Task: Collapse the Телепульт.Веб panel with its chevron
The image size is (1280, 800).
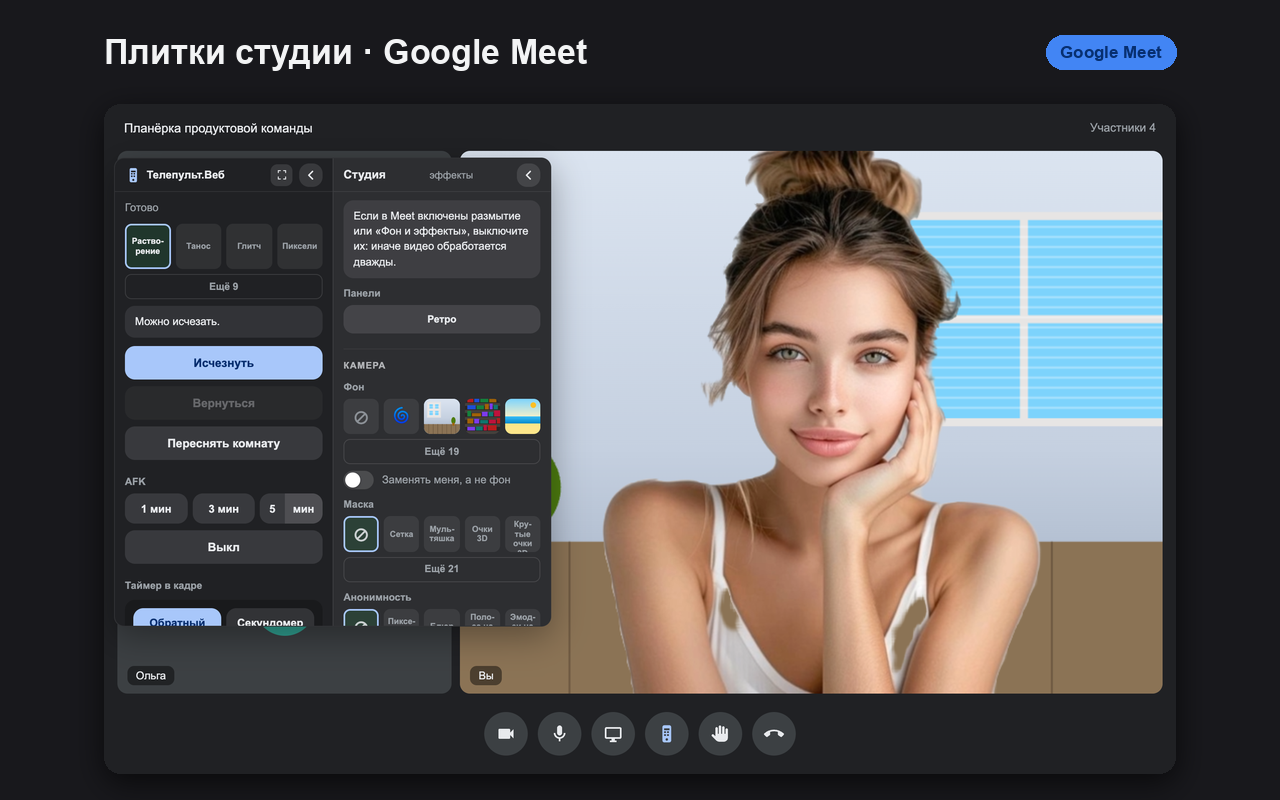Action: coord(311,175)
